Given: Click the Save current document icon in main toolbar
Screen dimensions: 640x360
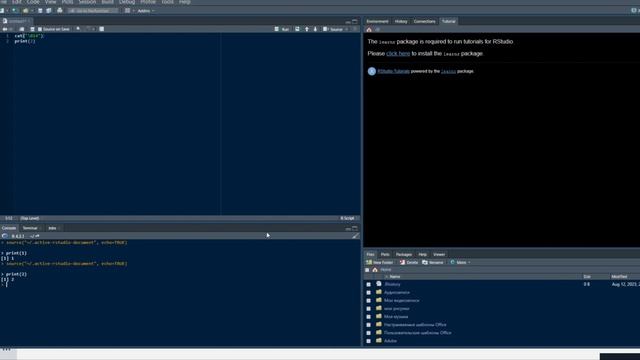Looking at the screenshot, I should 40,11.
